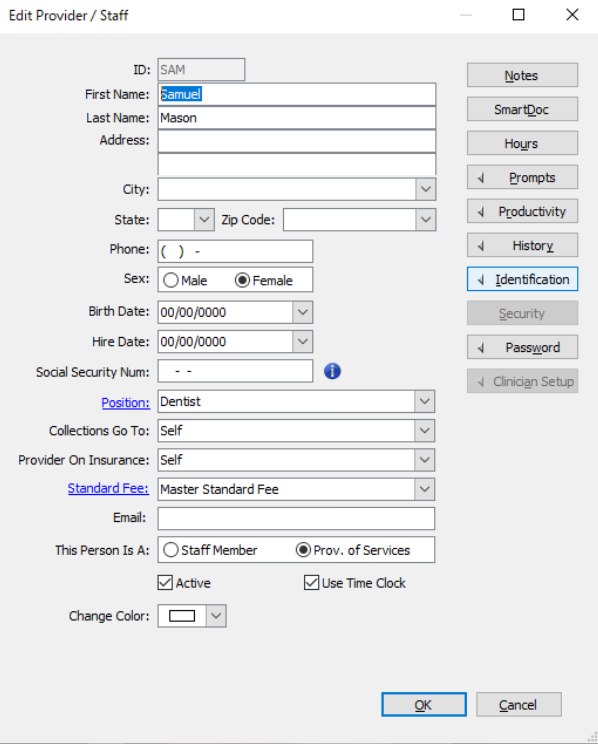Image resolution: width=598 pixels, height=744 pixels.
Task: Click the Birth Date field value
Action: 225,312
